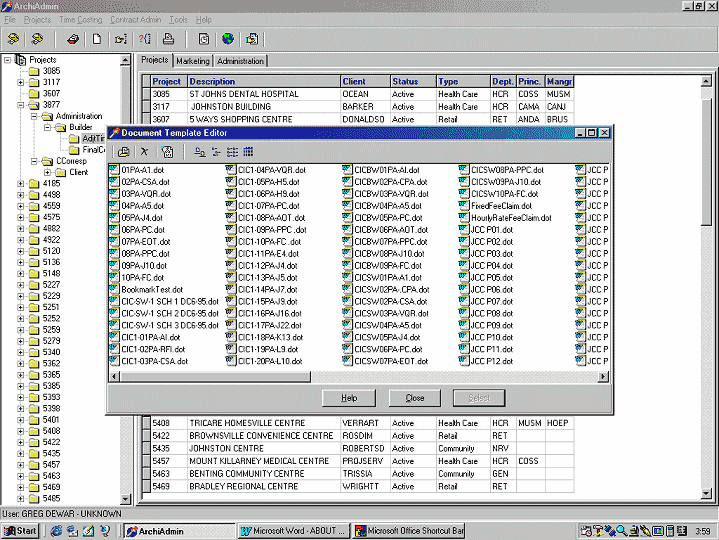Click the first yellow coins toolbar icon
Screen dimensions: 719x540
tap(13, 39)
